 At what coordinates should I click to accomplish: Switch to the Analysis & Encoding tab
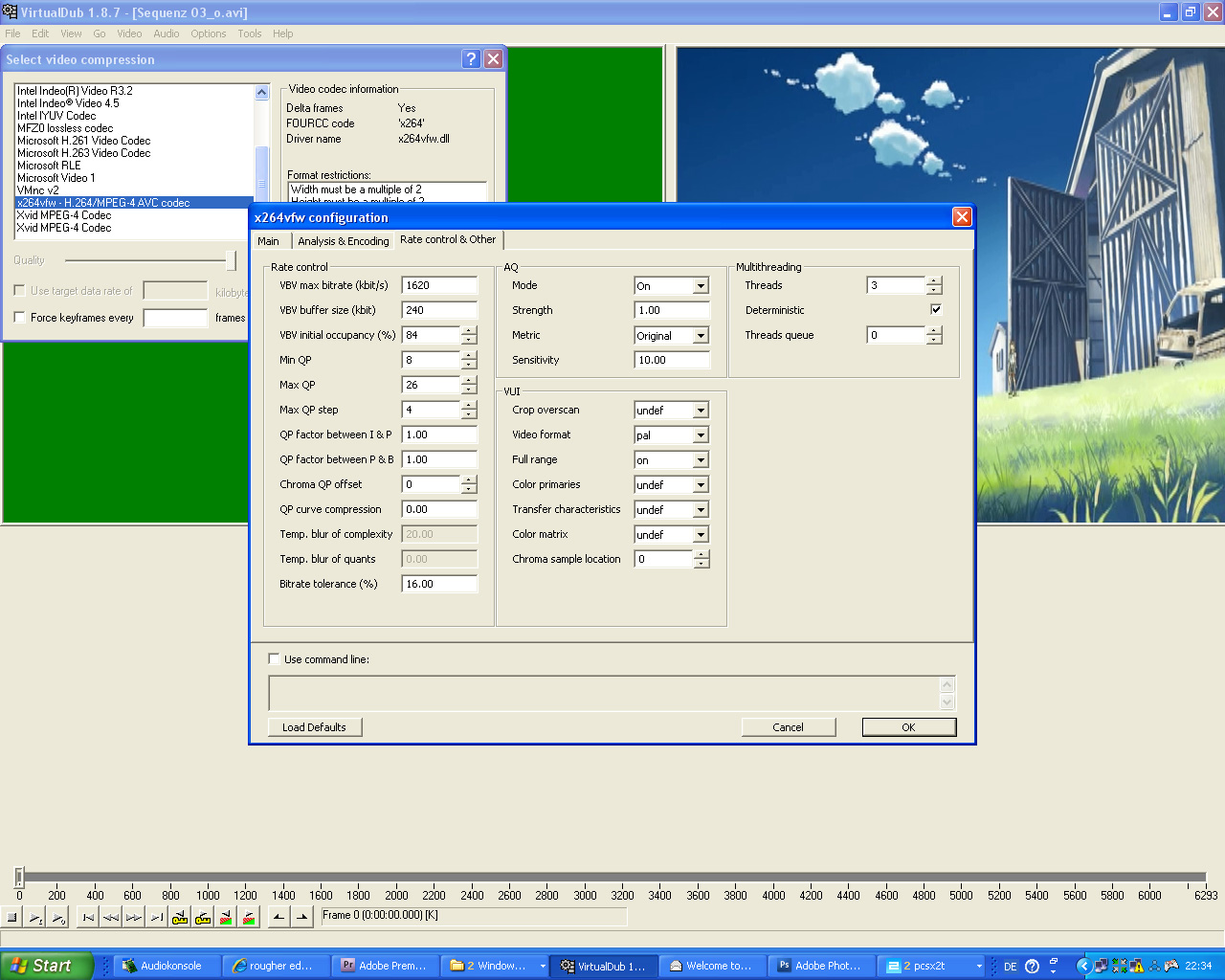click(343, 241)
